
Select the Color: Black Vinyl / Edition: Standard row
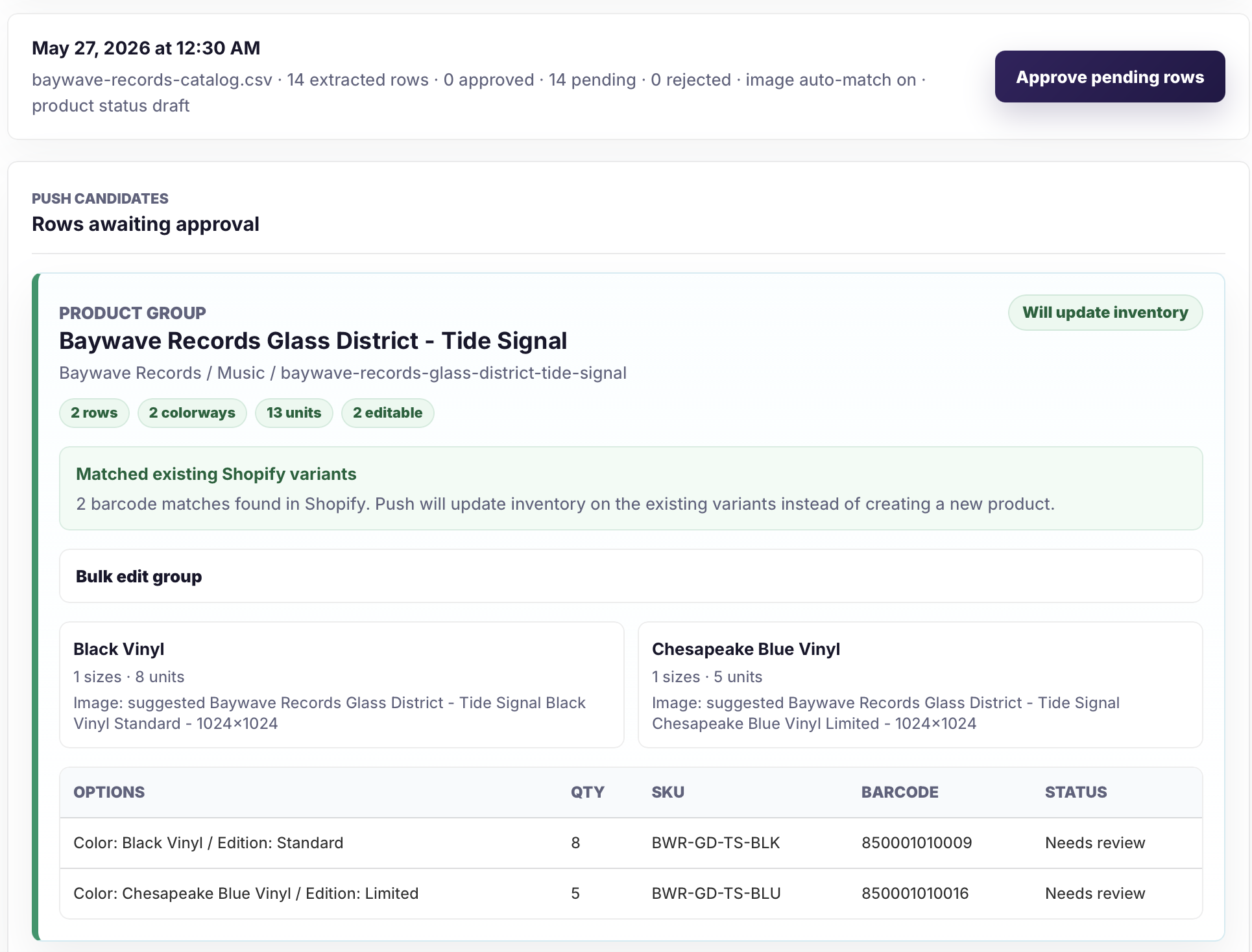tap(631, 843)
